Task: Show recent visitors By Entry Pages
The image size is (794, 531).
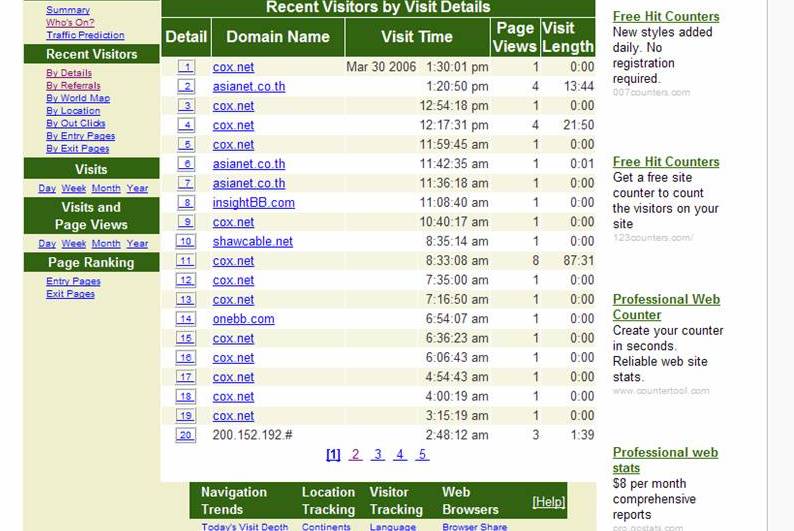Action: tap(81, 136)
